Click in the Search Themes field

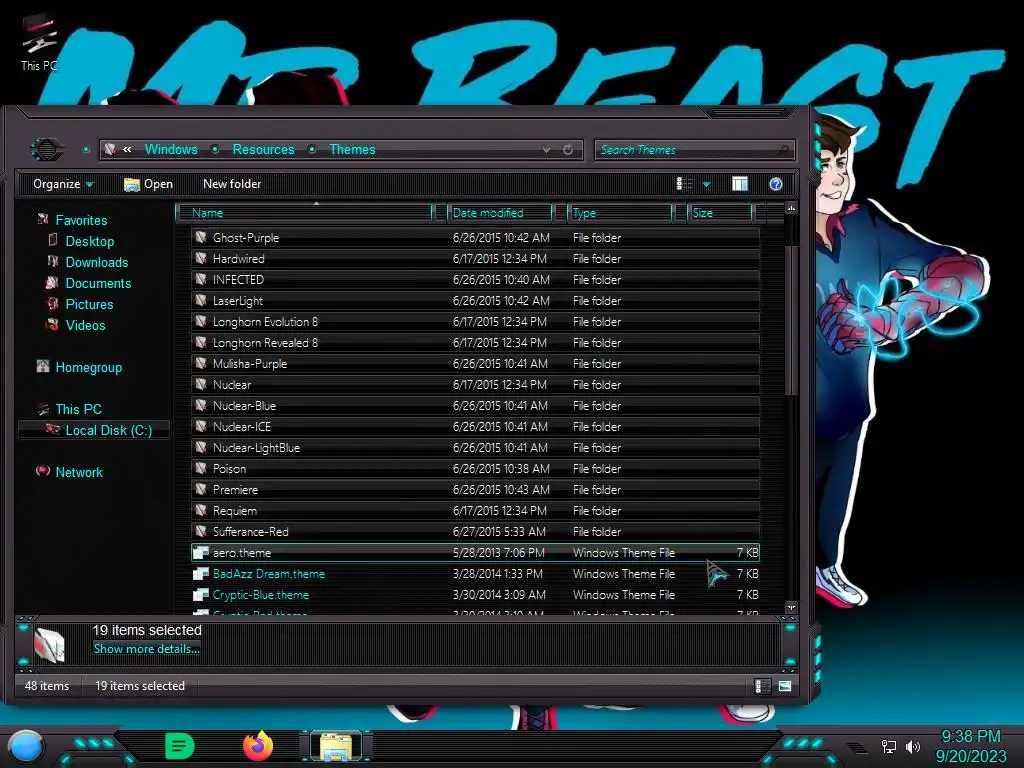tap(694, 150)
